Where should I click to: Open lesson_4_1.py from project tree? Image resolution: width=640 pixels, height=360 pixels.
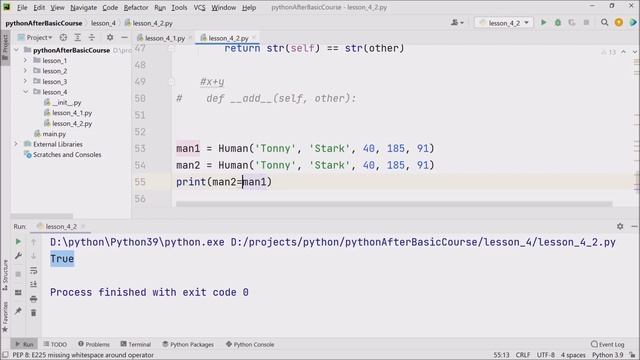pyautogui.click(x=68, y=113)
